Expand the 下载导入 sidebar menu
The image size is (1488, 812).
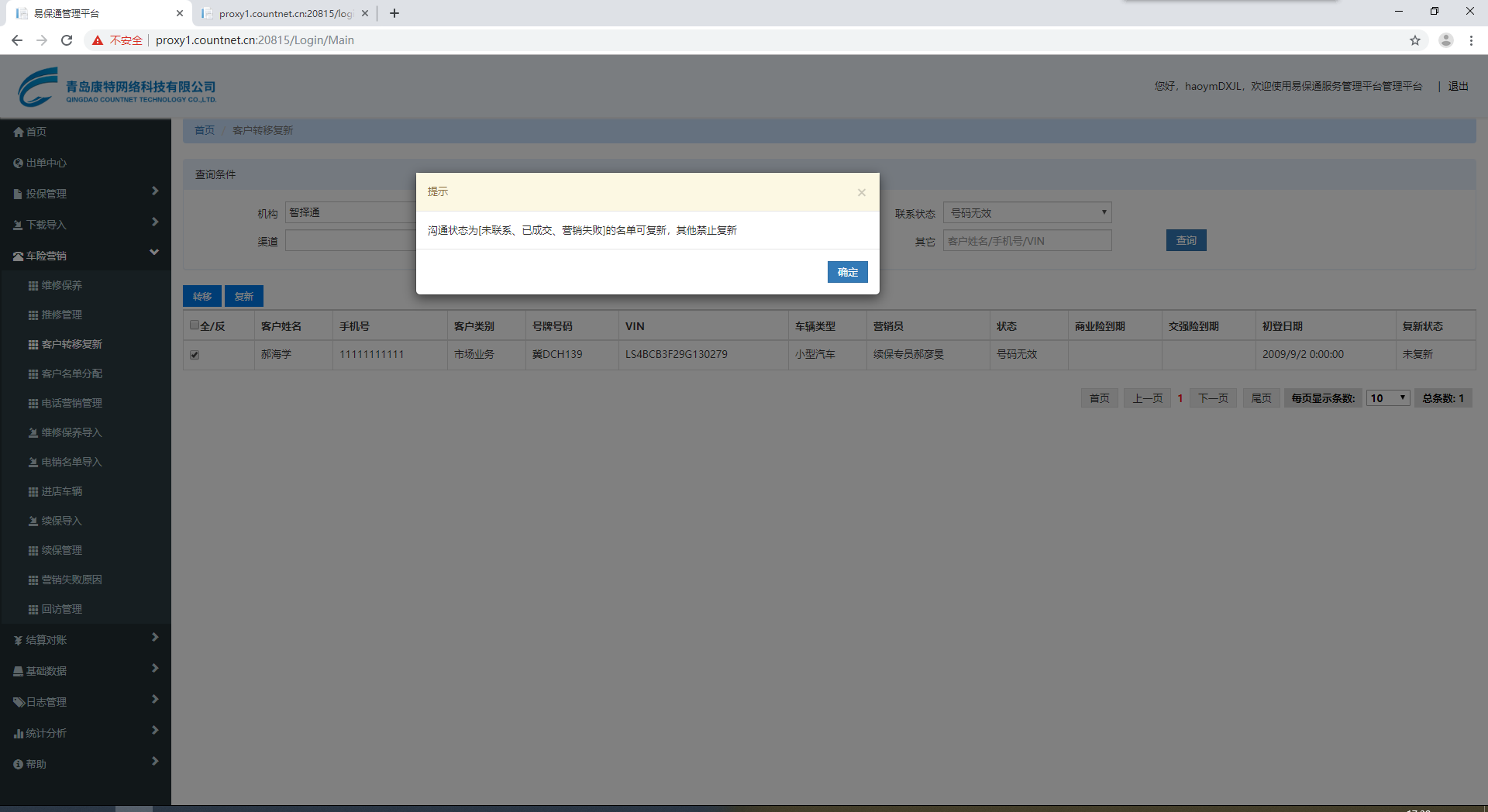(85, 225)
